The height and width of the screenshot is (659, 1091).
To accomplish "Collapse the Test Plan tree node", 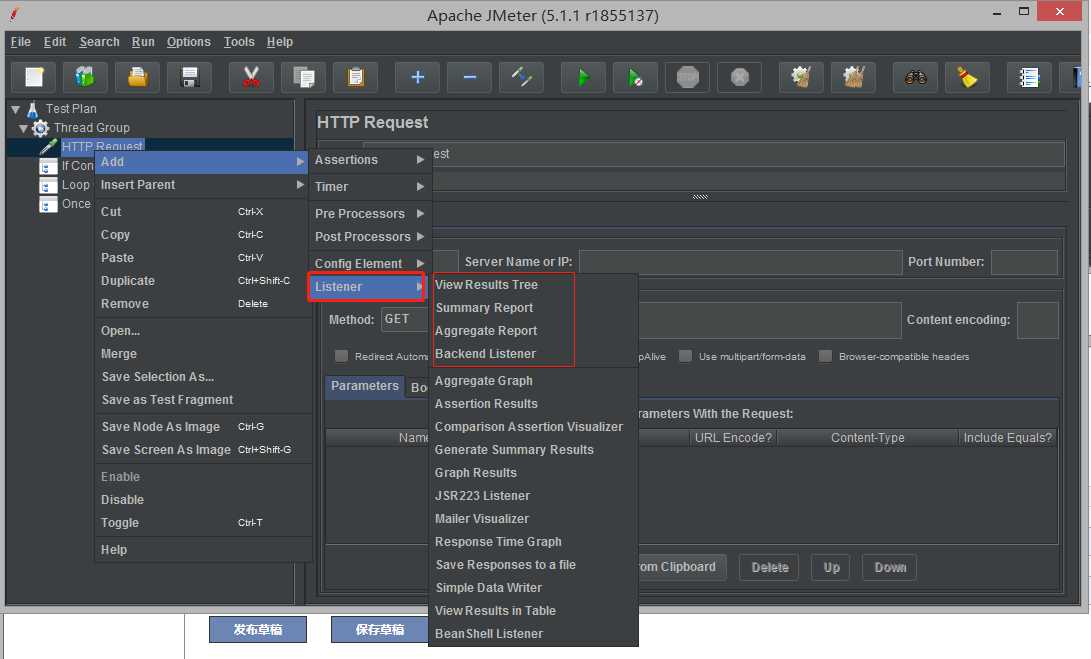I will (x=15, y=109).
